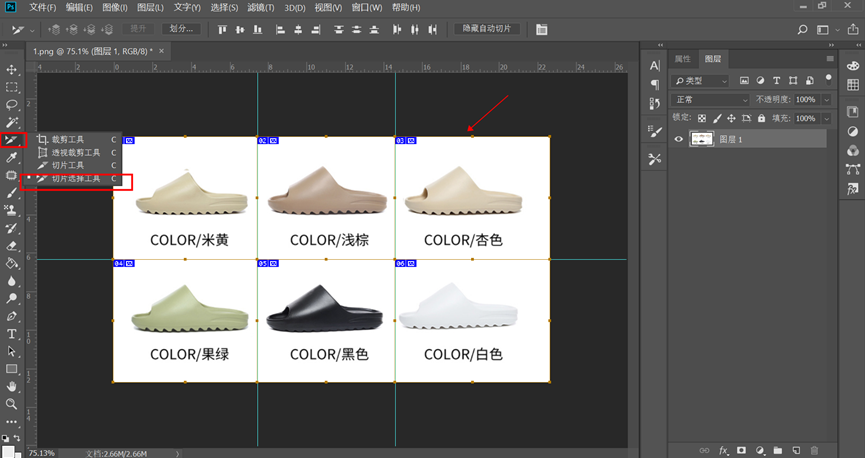Select the Magic Wand tool

point(12,122)
